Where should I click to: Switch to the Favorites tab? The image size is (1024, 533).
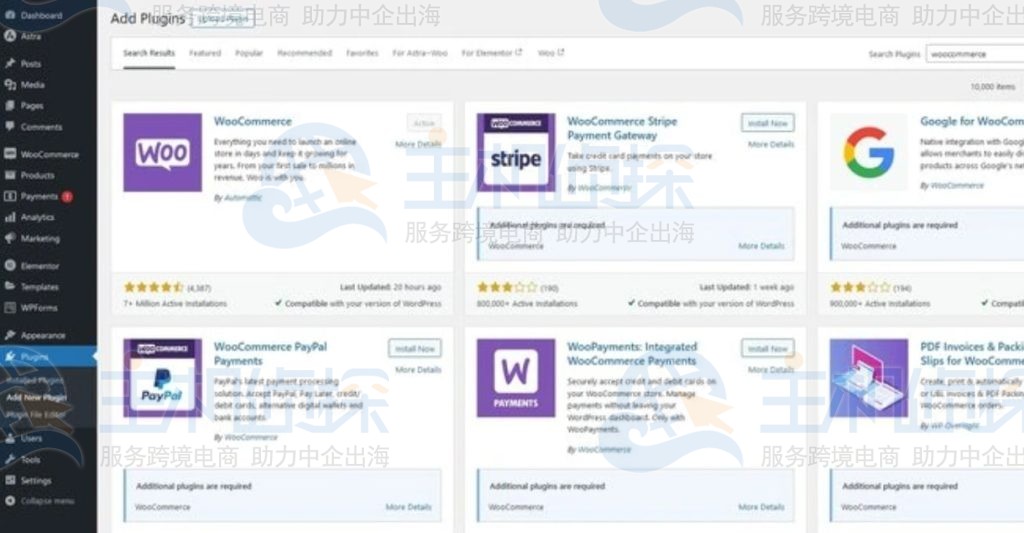click(362, 53)
